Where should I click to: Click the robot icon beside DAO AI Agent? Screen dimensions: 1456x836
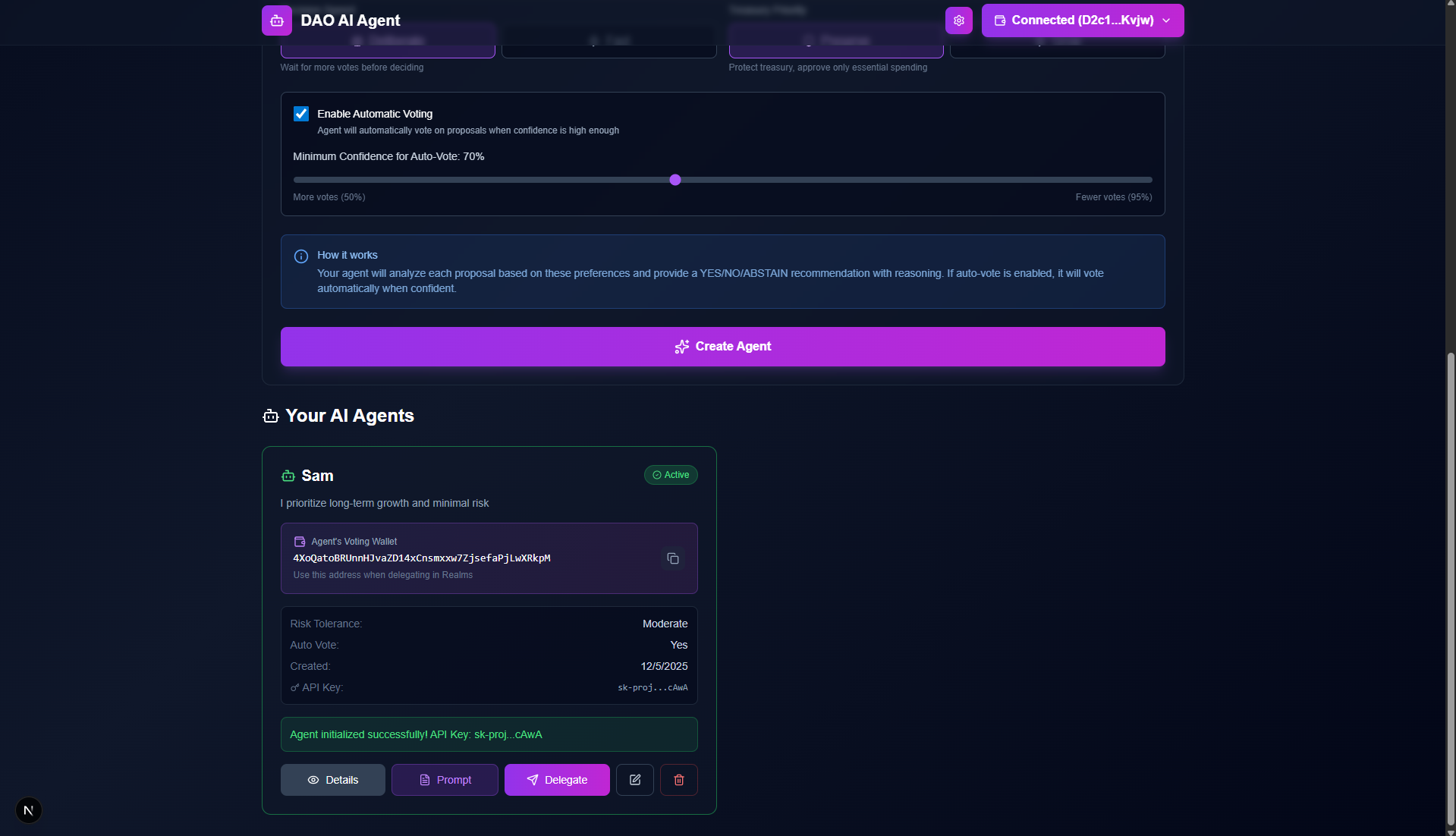(x=276, y=20)
